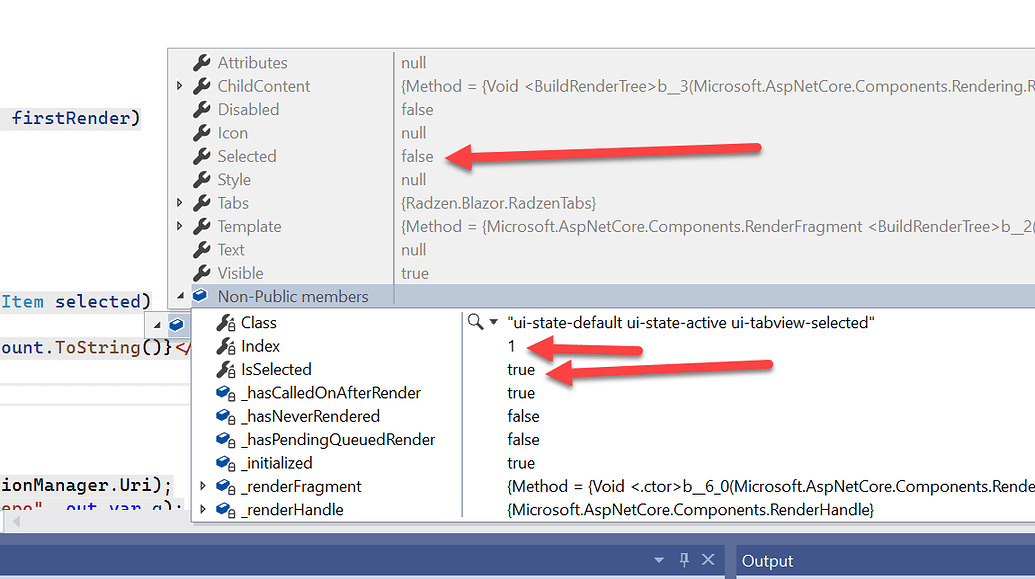The image size is (1035, 579).
Task: Close the docked tool window
Action: coord(708,560)
